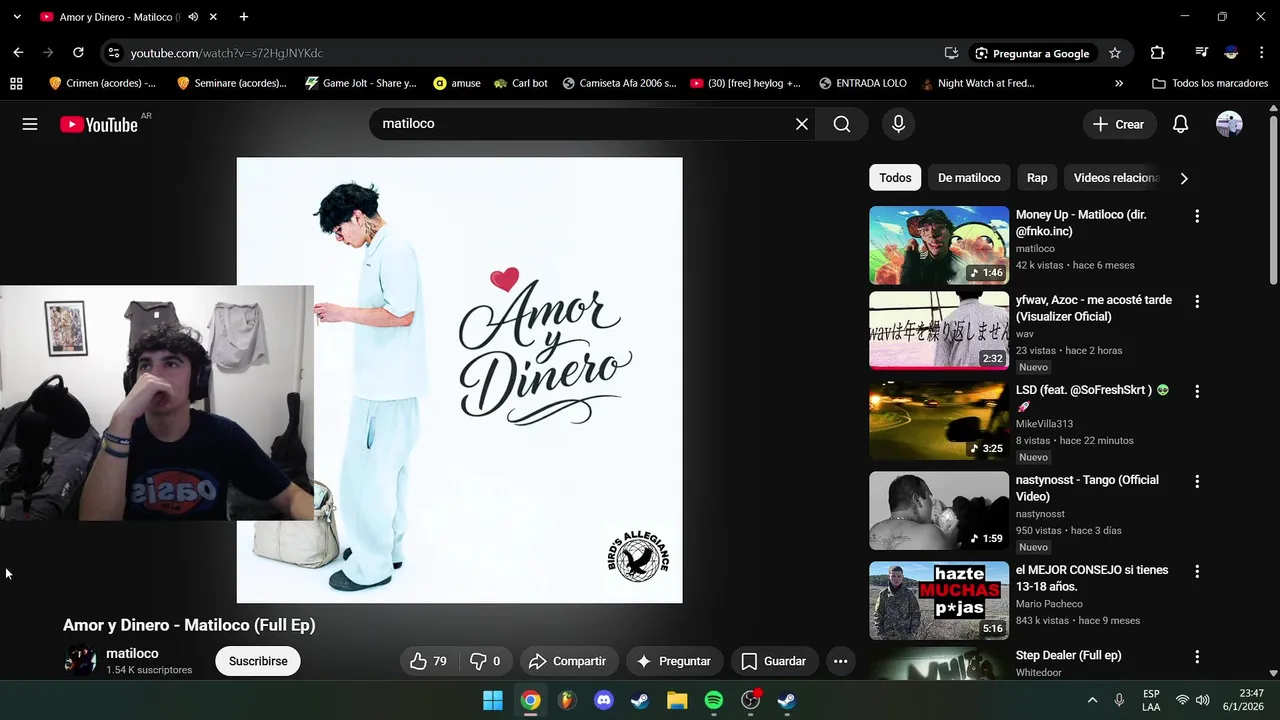Clear the matiloco search text
Image resolution: width=1280 pixels, height=720 pixels.
[x=802, y=124]
